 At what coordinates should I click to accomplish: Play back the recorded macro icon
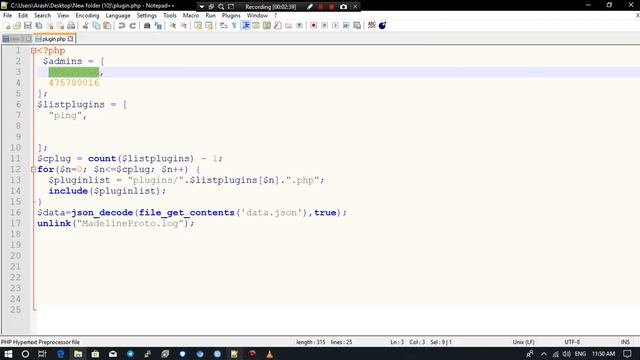[335, 26]
